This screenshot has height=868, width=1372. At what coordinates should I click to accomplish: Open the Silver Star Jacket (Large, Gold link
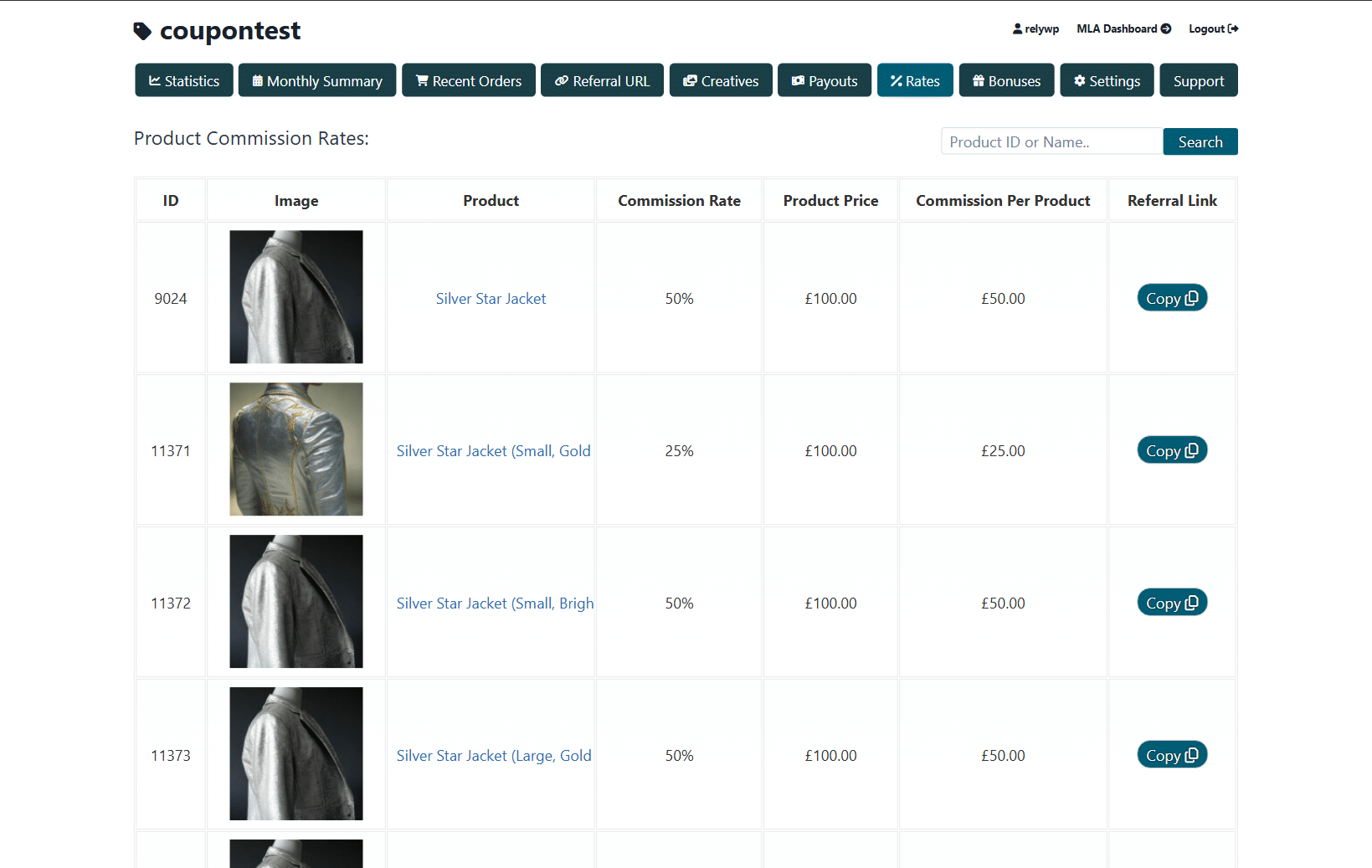click(494, 756)
